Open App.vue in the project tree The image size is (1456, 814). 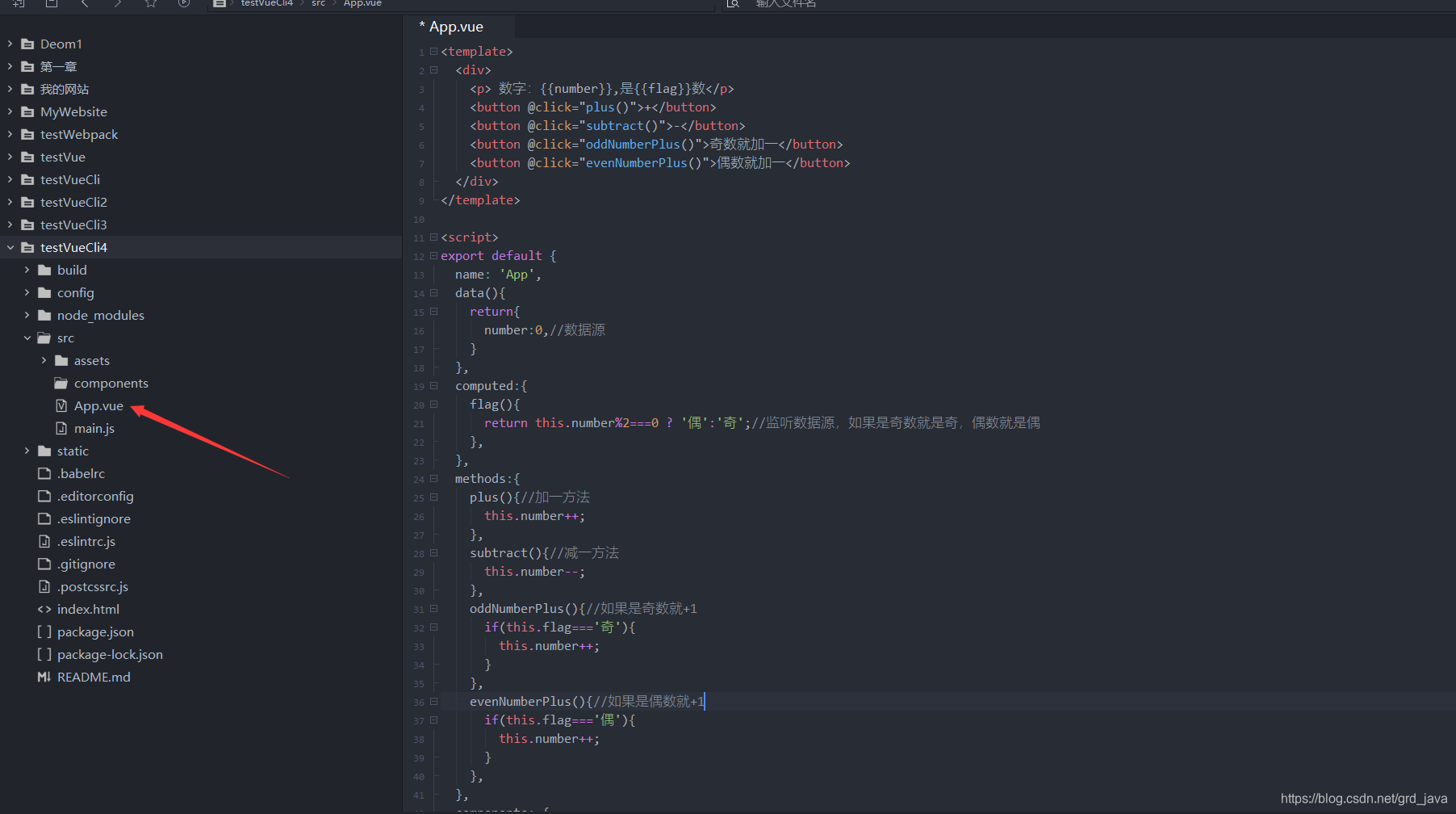coord(98,405)
